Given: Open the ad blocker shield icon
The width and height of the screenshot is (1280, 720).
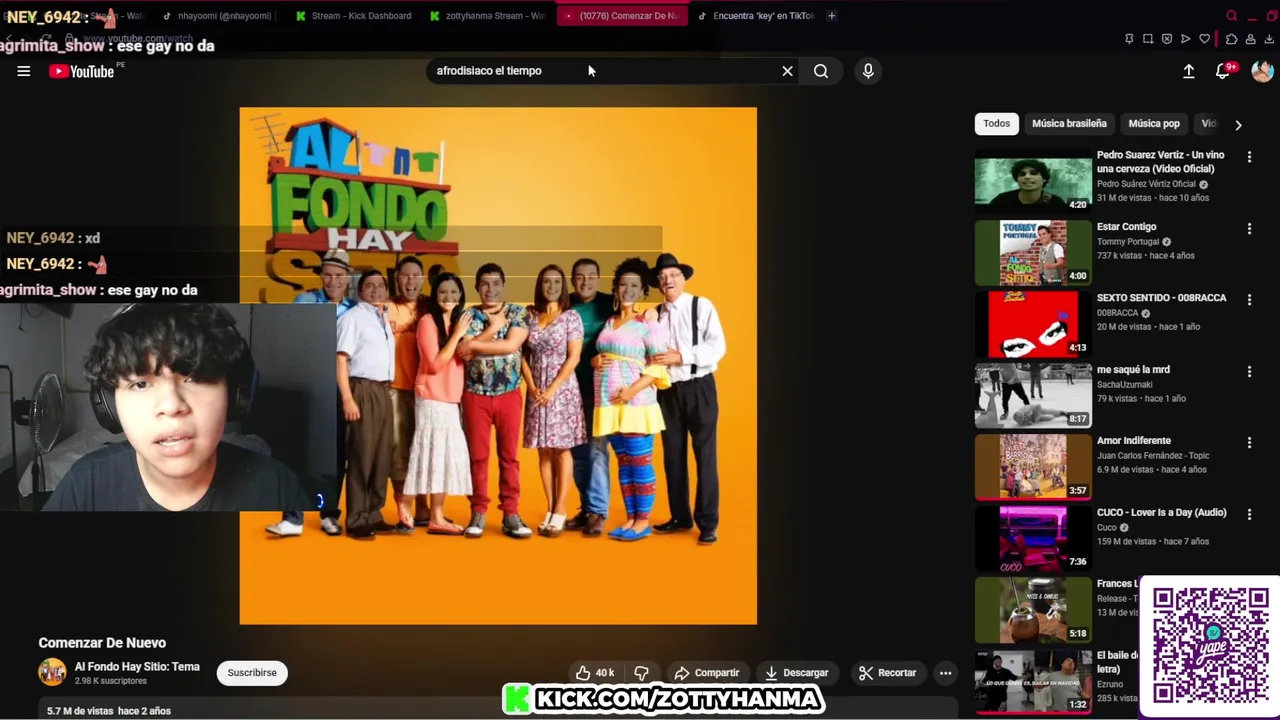Looking at the screenshot, I should point(1167,39).
